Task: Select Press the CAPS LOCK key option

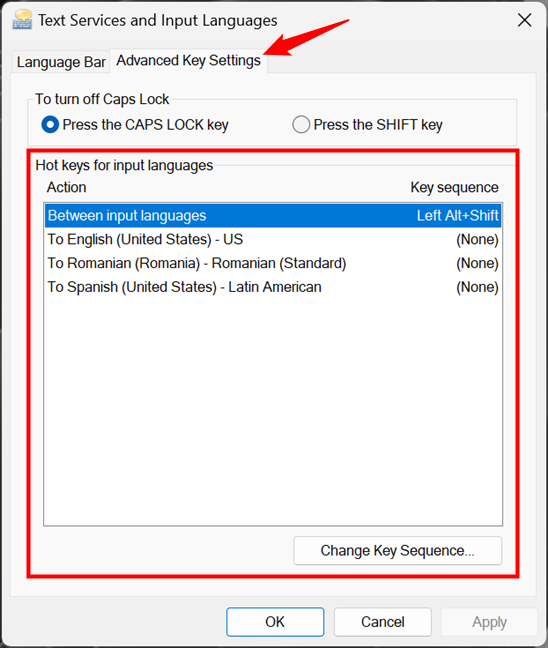Action: click(135, 124)
